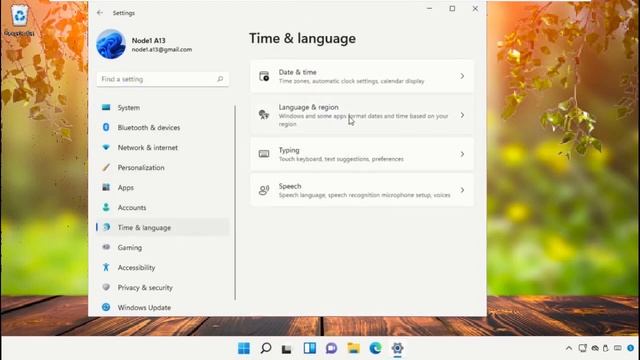Open Typing settings card
This screenshot has width=640, height=360.
[362, 154]
